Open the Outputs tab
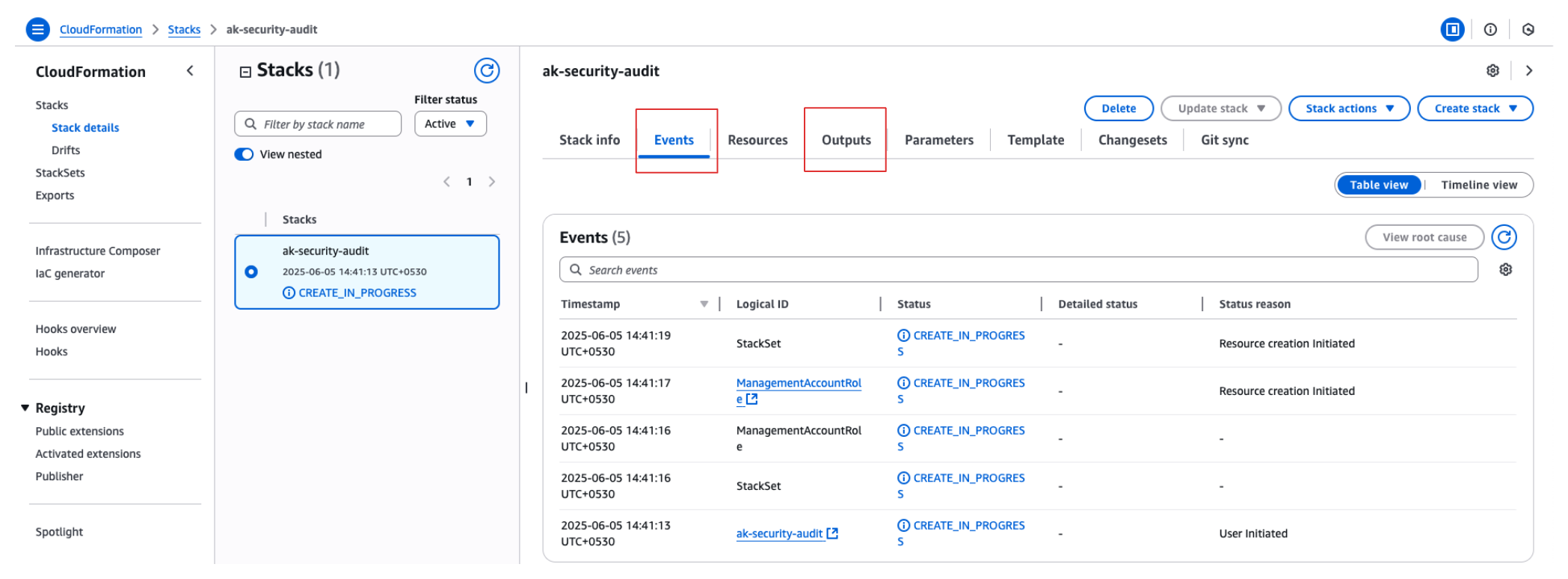Image resolution: width=1568 pixels, height=579 pixels. point(846,140)
